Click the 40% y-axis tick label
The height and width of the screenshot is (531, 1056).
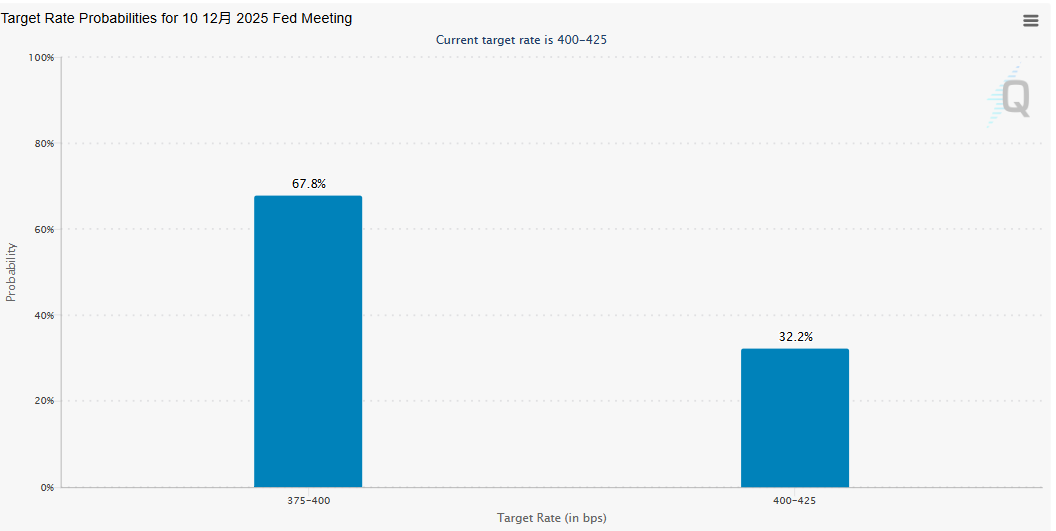tap(43, 316)
